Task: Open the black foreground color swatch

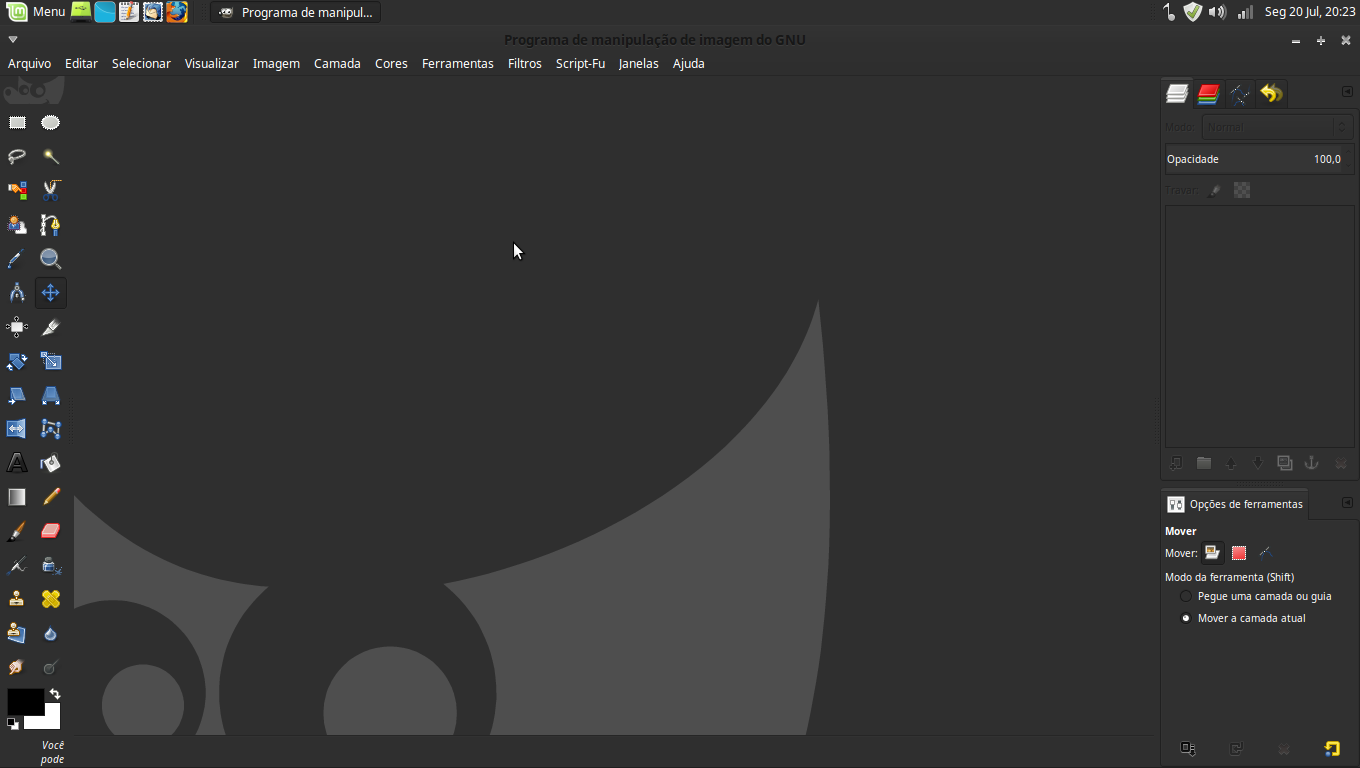Action: pos(25,702)
